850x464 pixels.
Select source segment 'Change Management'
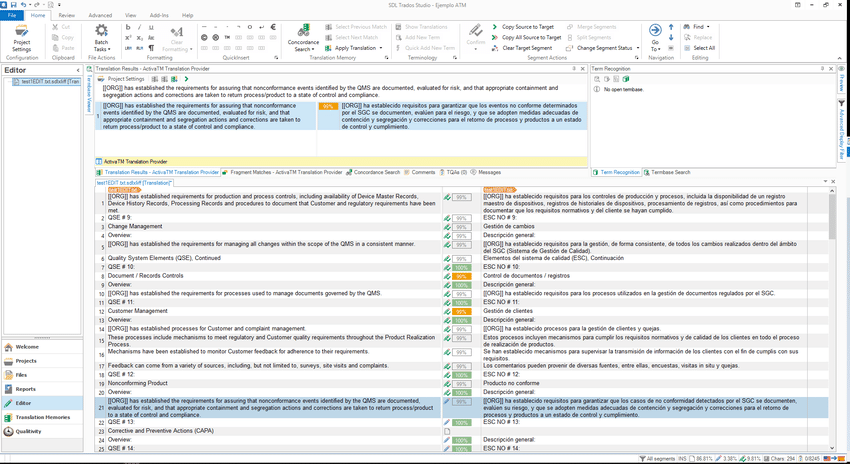[x=135, y=227]
